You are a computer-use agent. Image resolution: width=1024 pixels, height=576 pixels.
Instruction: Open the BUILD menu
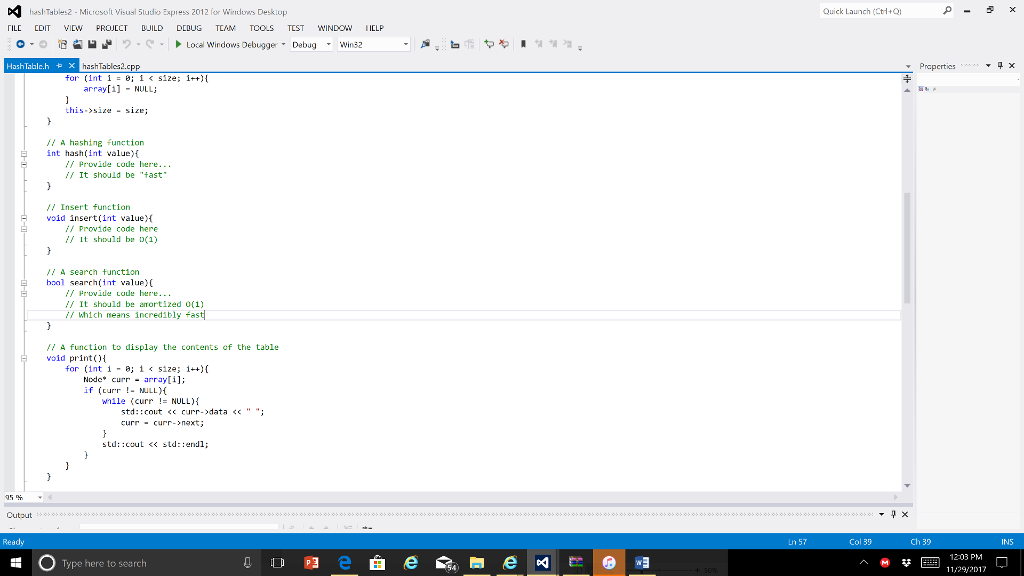point(152,28)
